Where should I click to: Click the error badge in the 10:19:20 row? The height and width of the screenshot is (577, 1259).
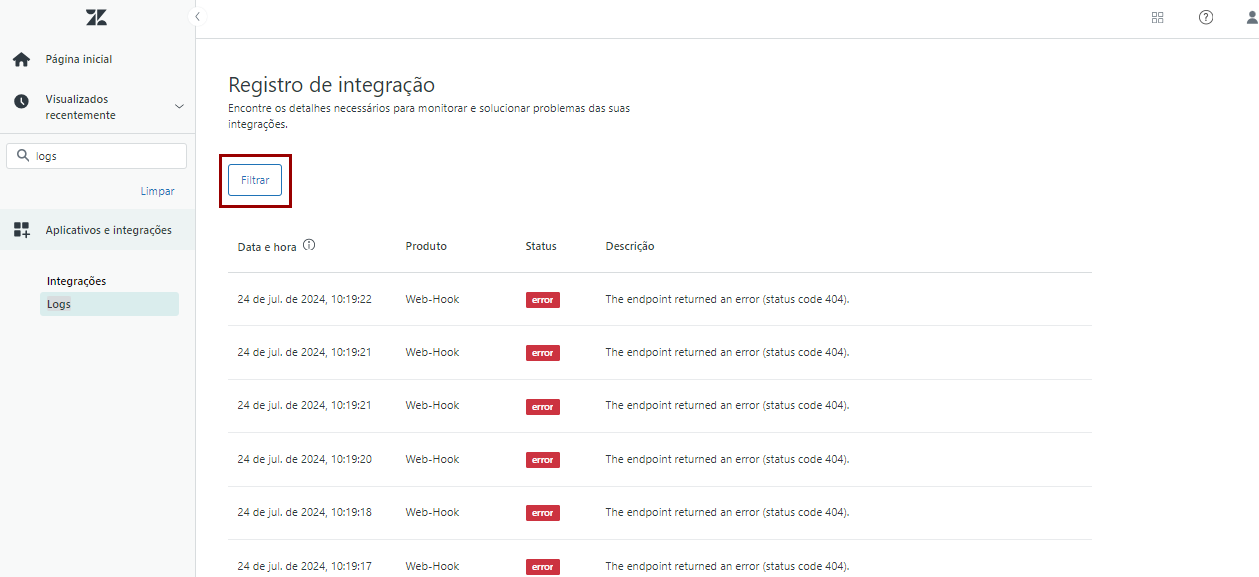click(542, 460)
